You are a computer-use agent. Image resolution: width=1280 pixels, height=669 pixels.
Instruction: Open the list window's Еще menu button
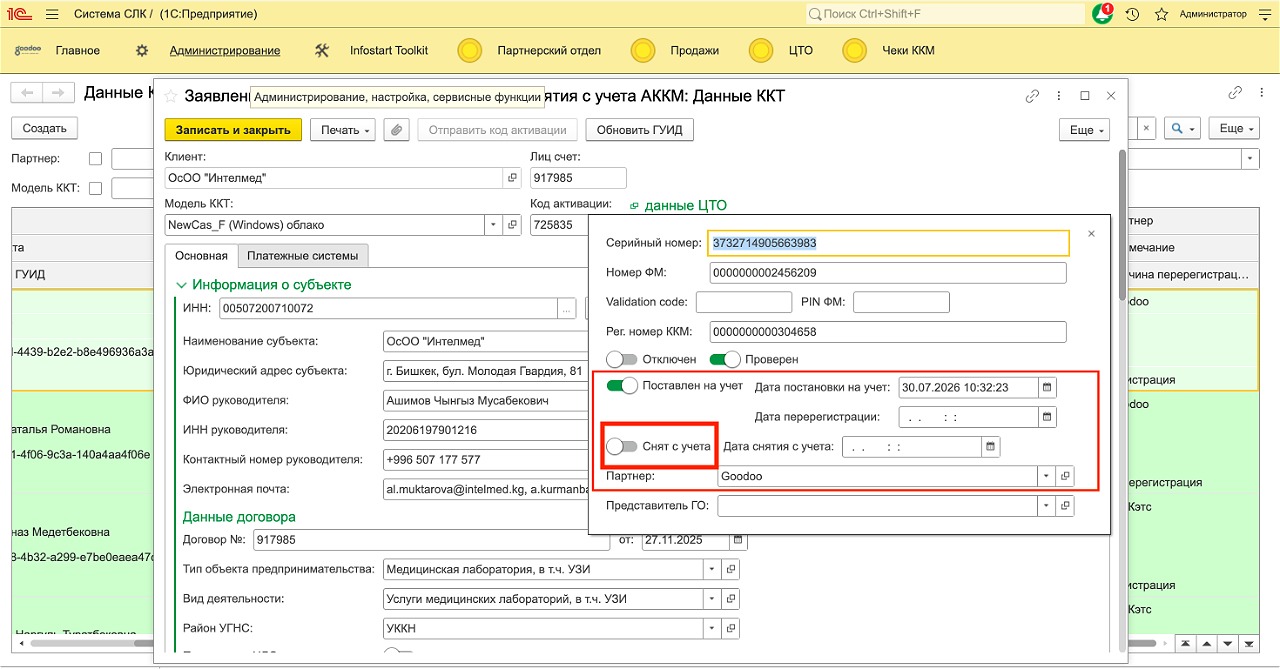coord(1233,128)
